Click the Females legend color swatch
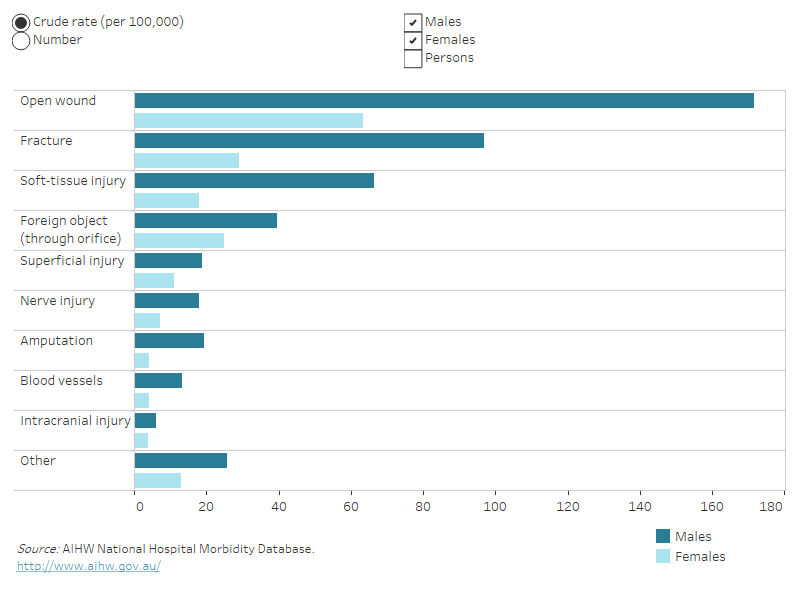800x600 pixels. tap(663, 556)
